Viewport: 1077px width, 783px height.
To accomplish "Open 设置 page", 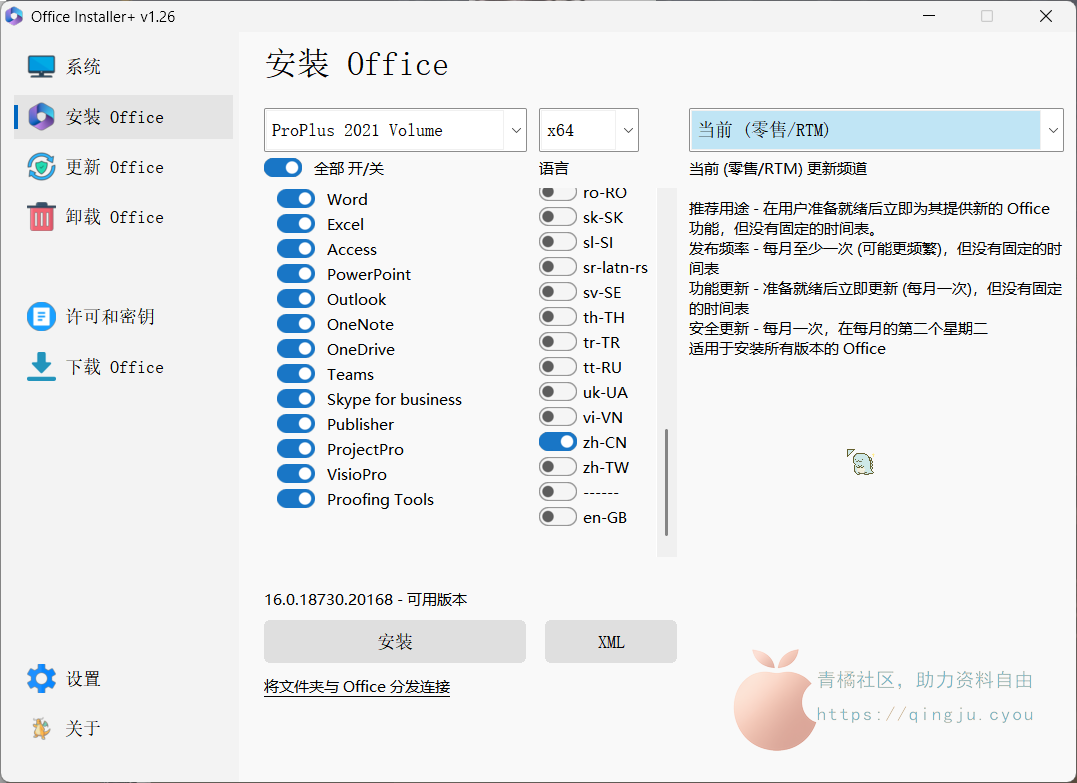I will [x=124, y=679].
